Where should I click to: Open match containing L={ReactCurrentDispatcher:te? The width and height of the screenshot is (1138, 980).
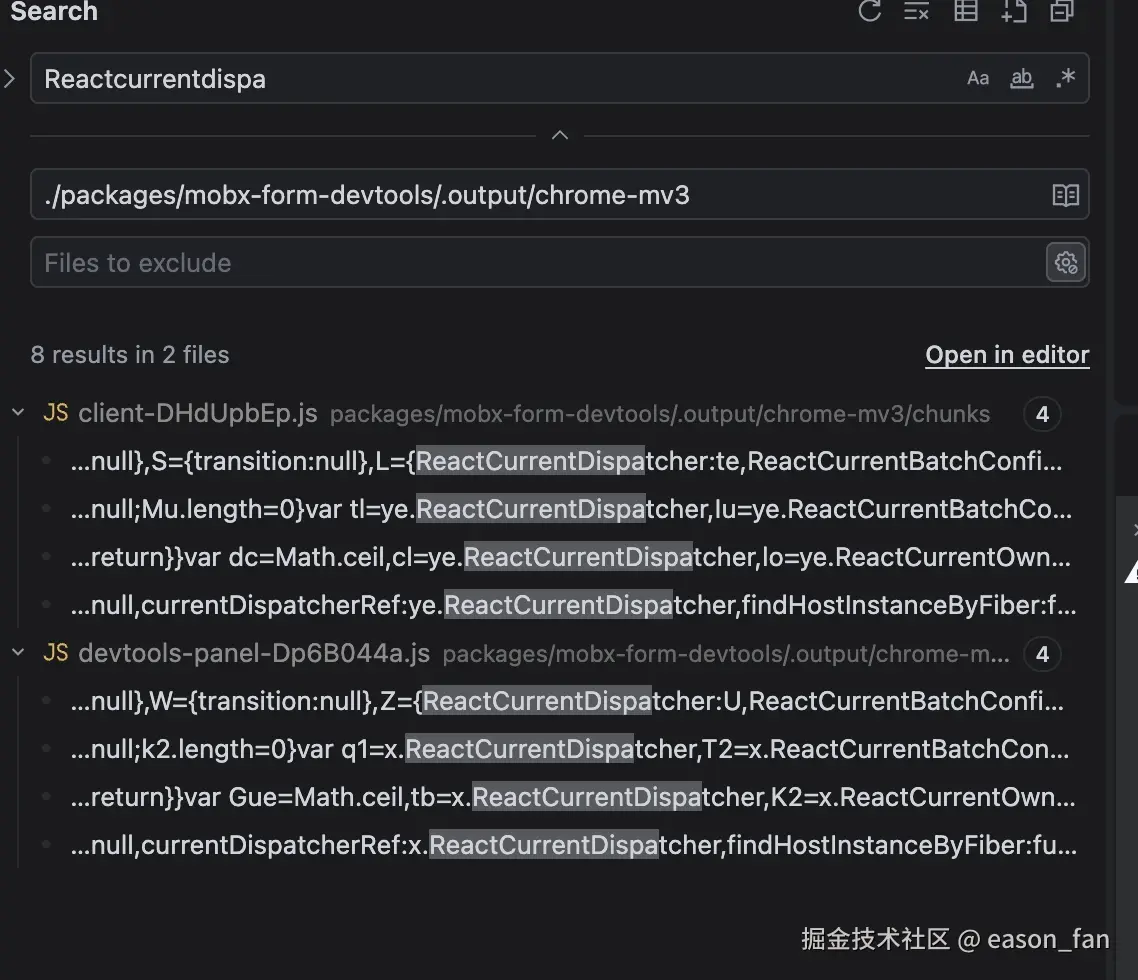(x=566, y=461)
